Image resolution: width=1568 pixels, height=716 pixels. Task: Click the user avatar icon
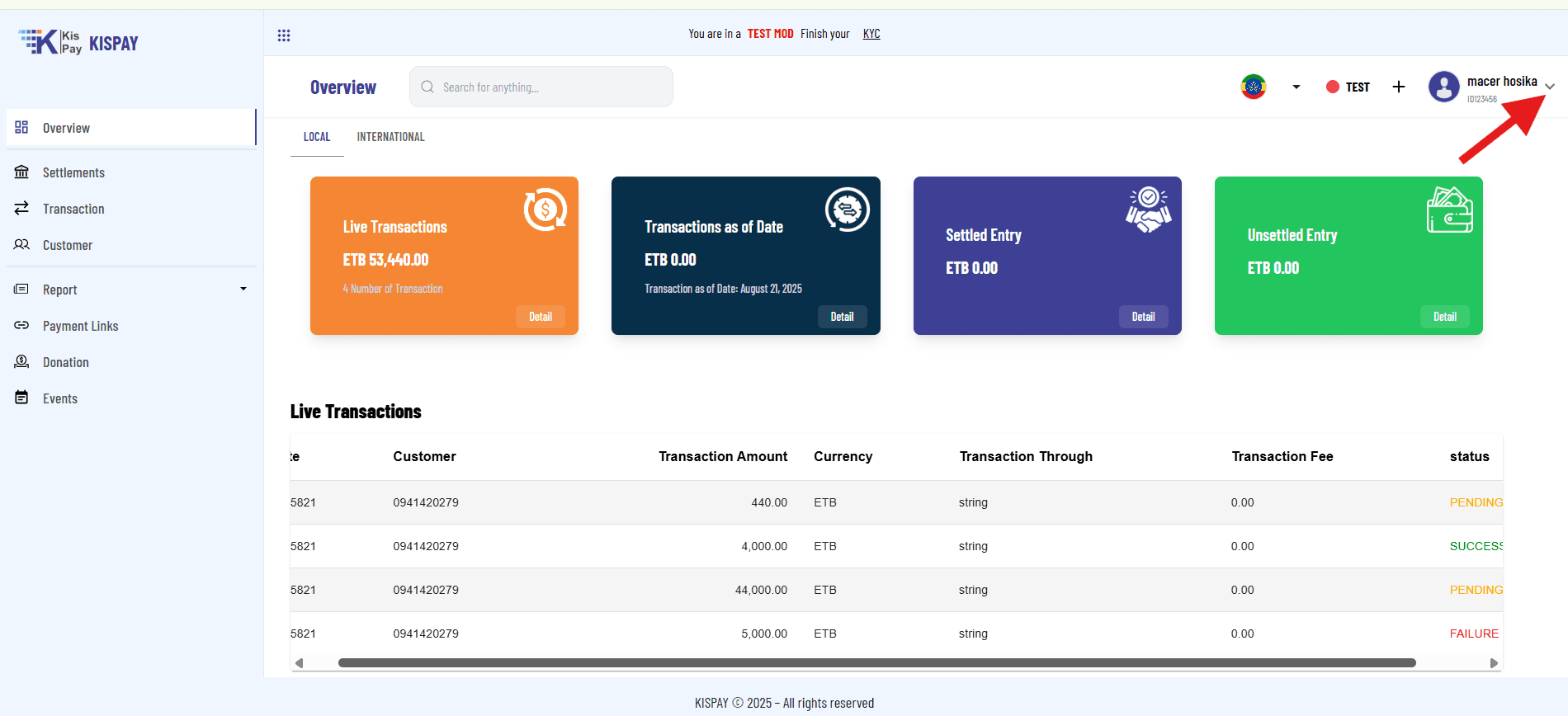(1443, 87)
